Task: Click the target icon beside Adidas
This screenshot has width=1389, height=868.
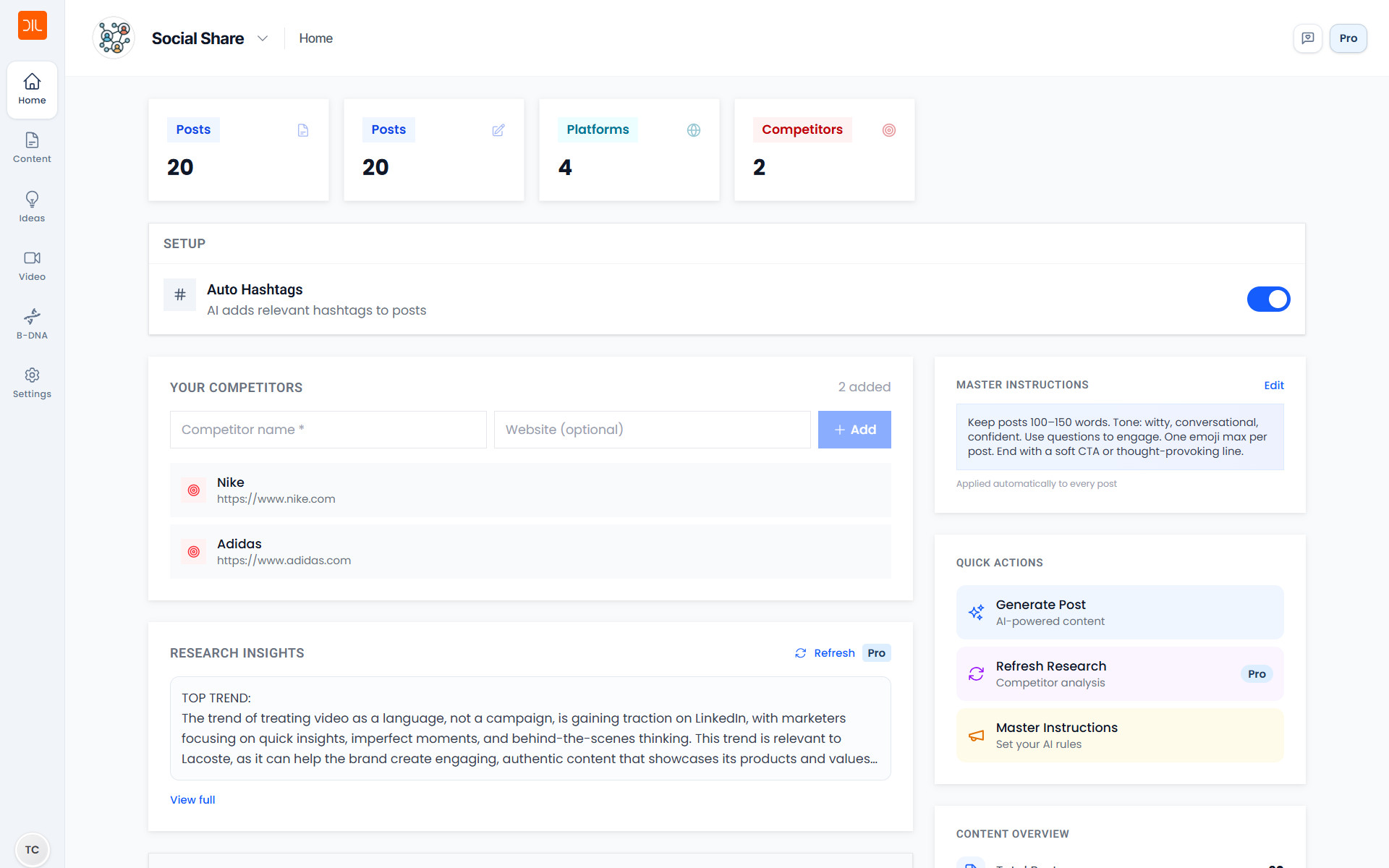Action: coord(194,552)
